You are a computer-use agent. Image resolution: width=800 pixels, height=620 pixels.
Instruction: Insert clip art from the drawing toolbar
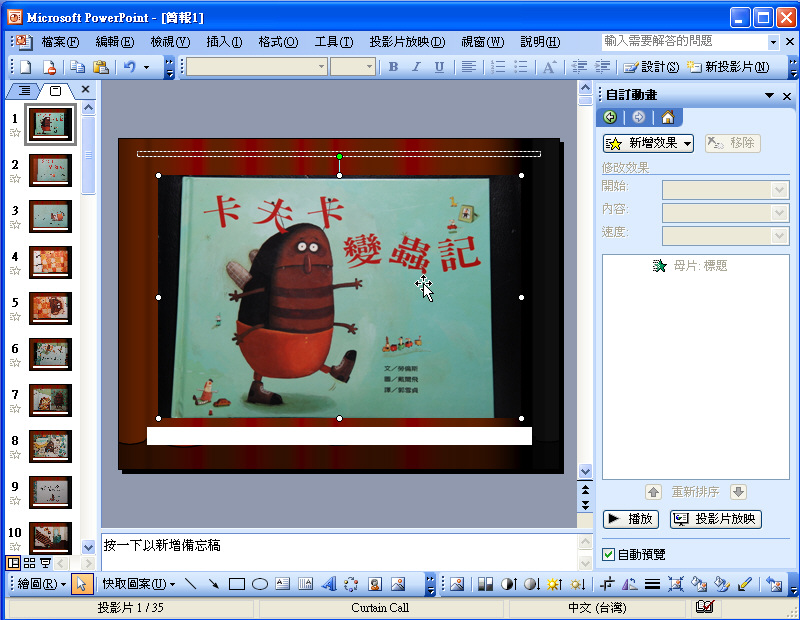click(375, 583)
